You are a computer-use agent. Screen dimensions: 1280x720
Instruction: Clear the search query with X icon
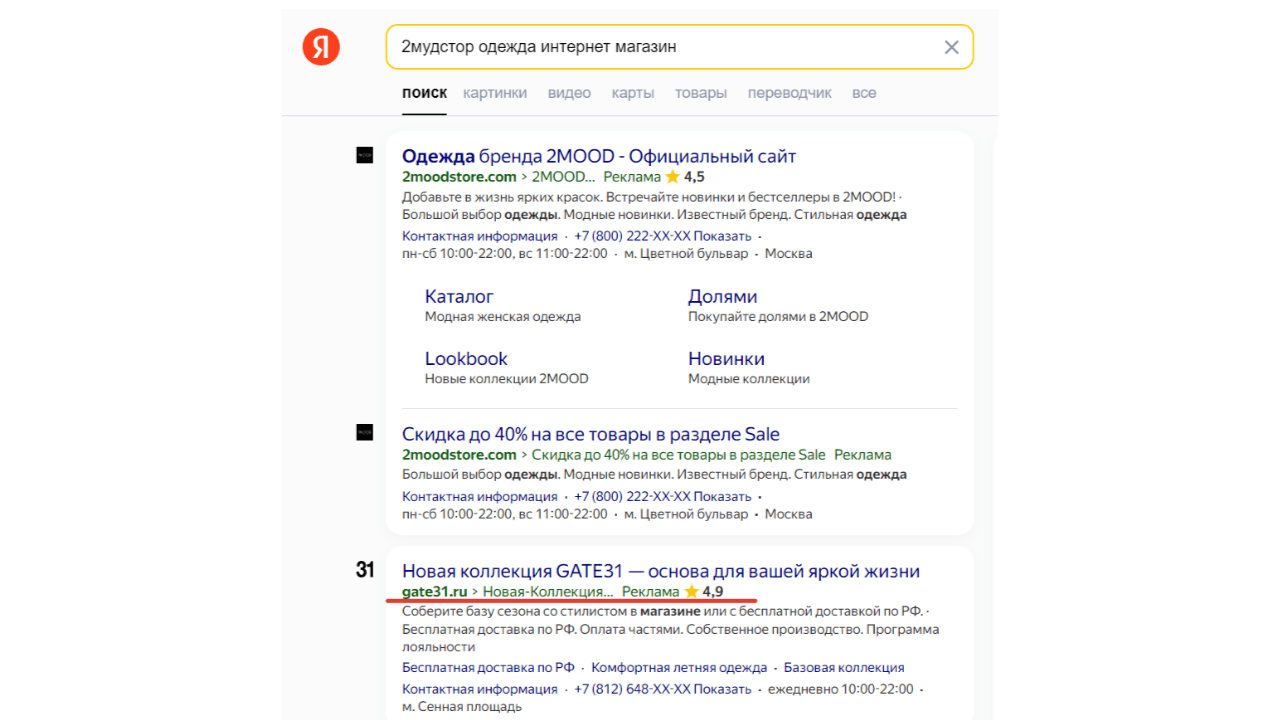(951, 47)
